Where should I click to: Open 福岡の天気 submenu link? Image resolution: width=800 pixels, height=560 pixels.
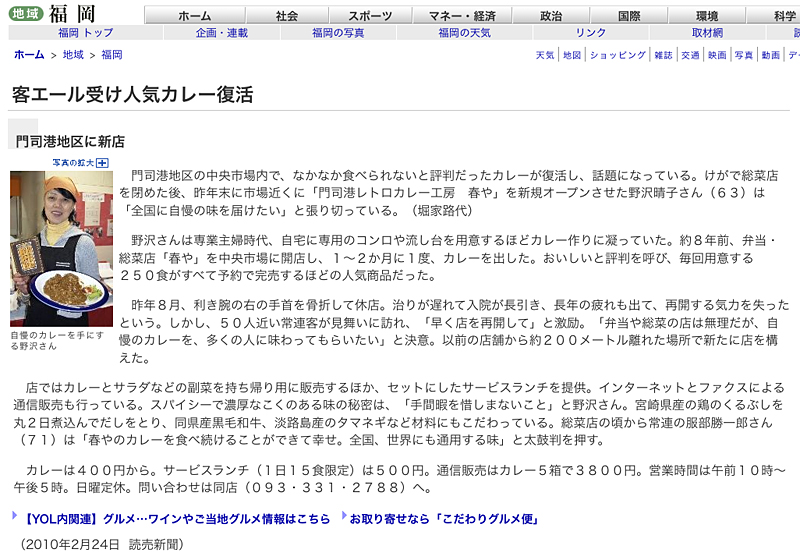[464, 33]
